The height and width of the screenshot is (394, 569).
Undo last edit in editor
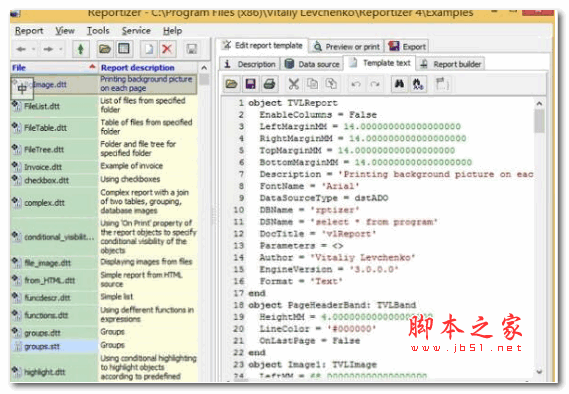pyautogui.click(x=356, y=84)
